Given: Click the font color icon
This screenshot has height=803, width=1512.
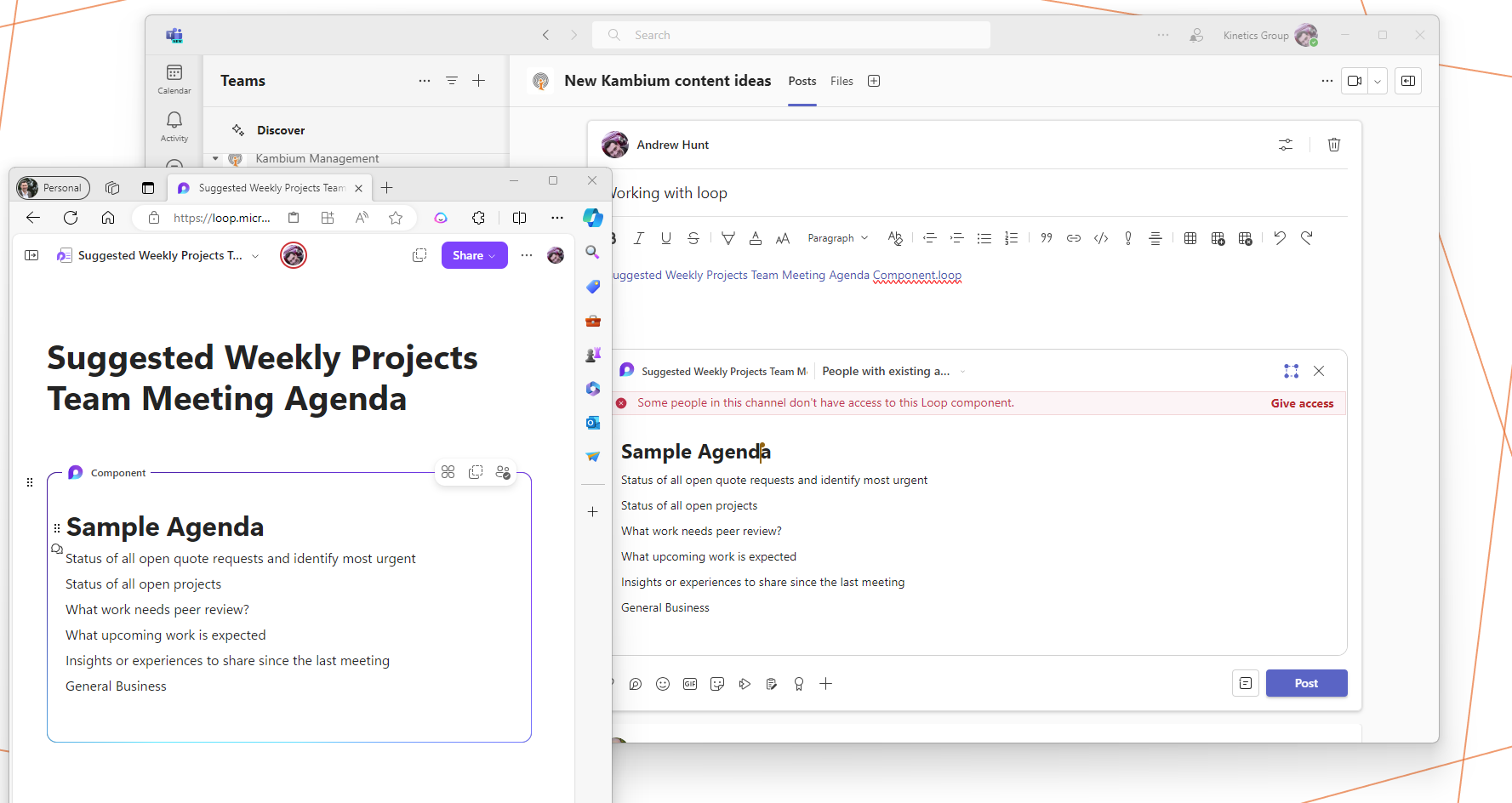Looking at the screenshot, I should pyautogui.click(x=756, y=238).
